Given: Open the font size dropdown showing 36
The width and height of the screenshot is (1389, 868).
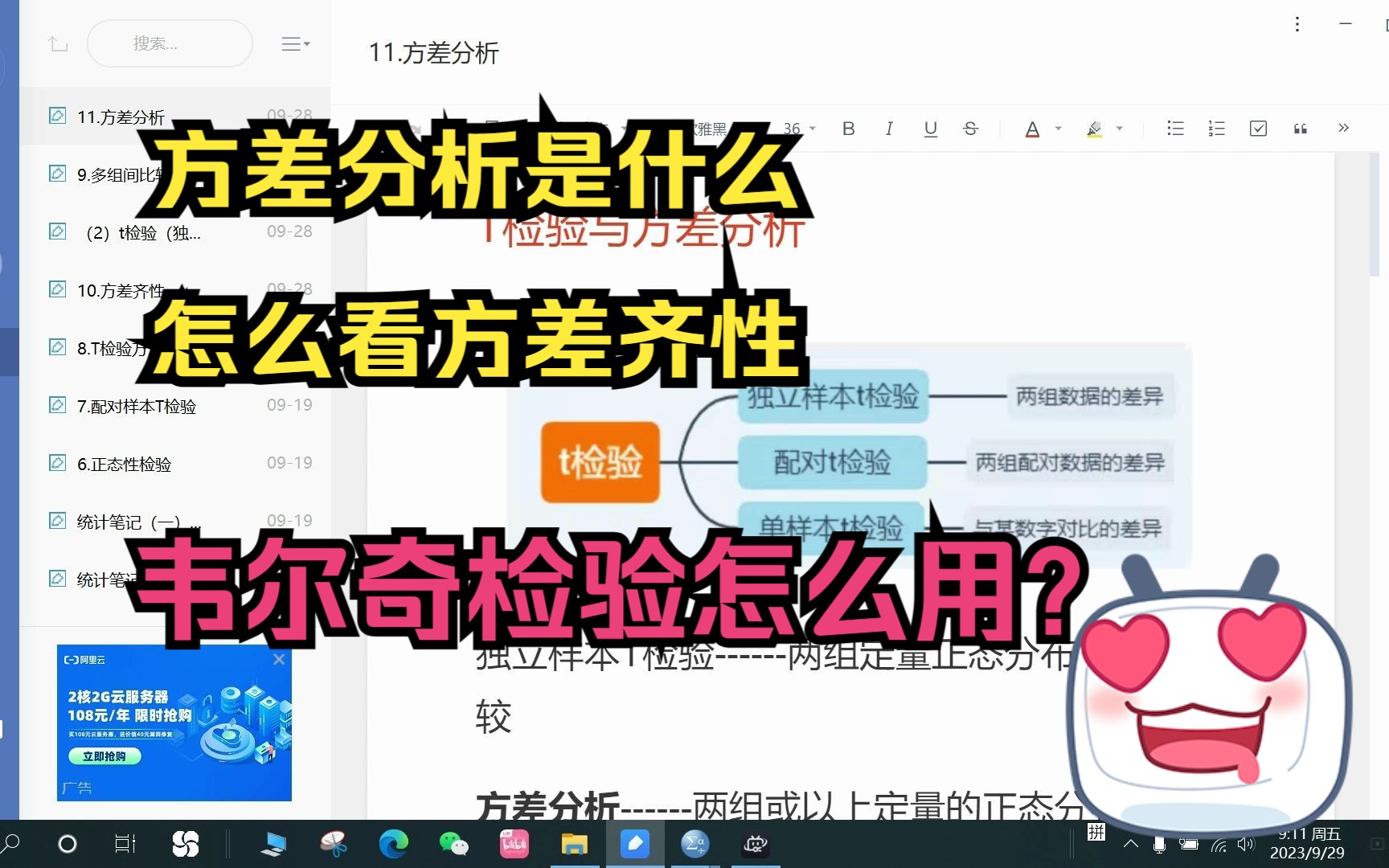Looking at the screenshot, I should click(x=797, y=129).
